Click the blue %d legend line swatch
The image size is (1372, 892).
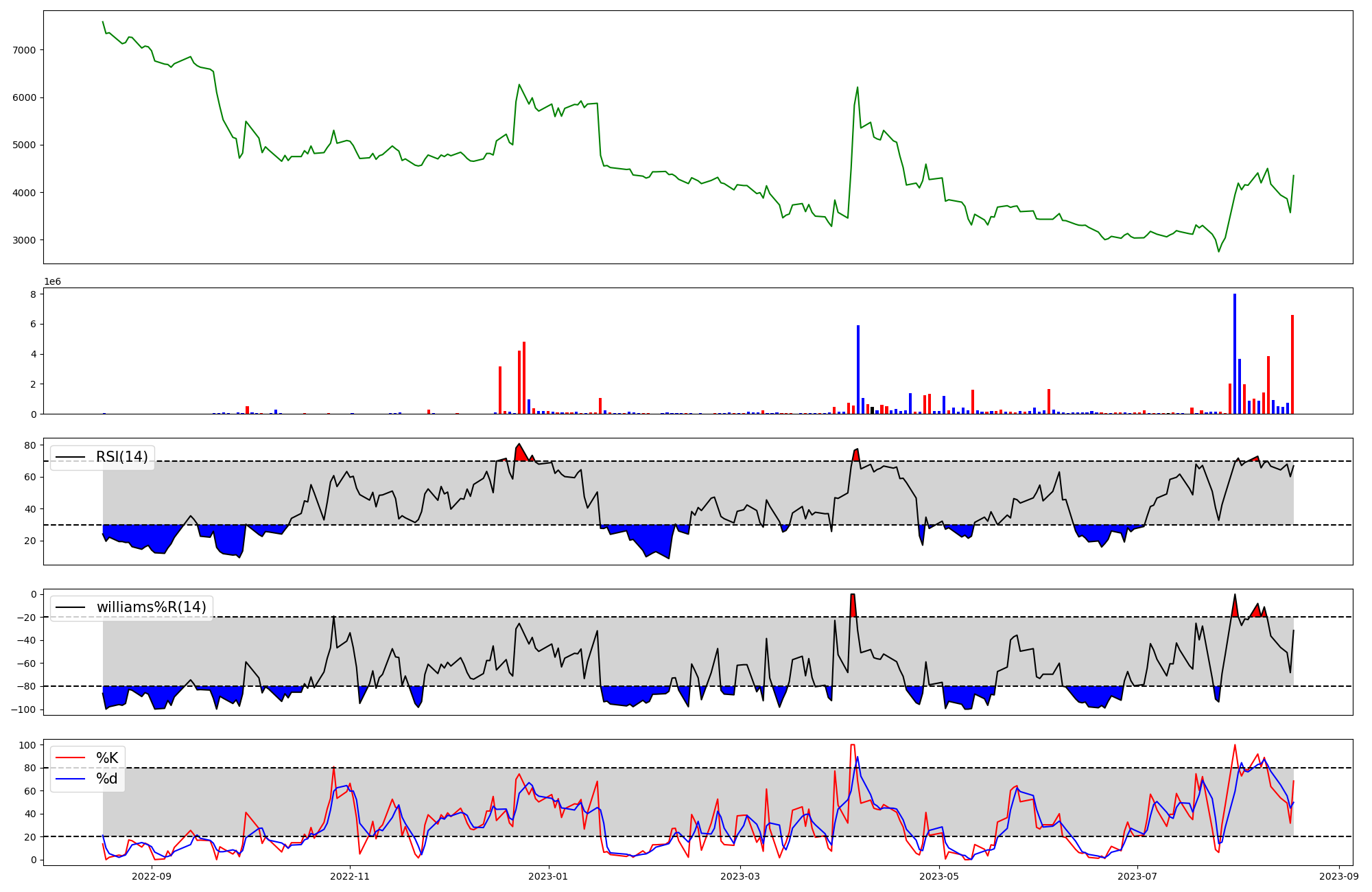(x=70, y=779)
